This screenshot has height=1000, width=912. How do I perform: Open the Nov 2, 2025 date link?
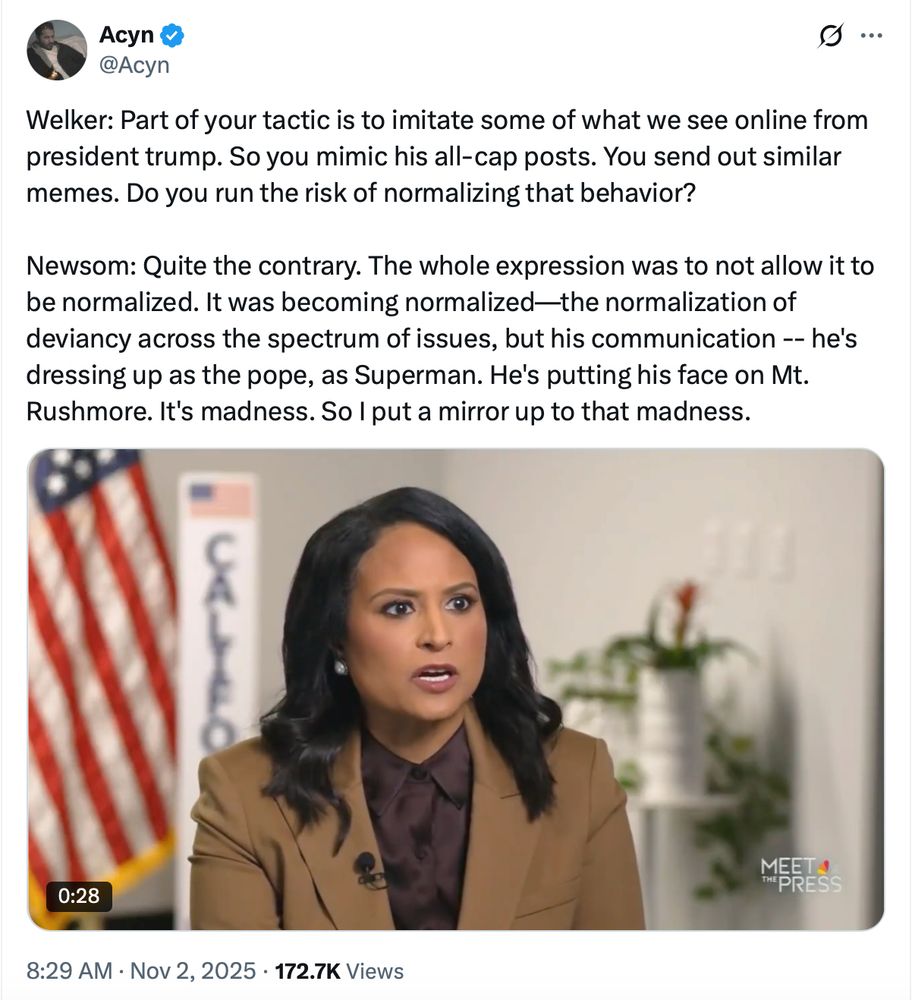tap(193, 971)
